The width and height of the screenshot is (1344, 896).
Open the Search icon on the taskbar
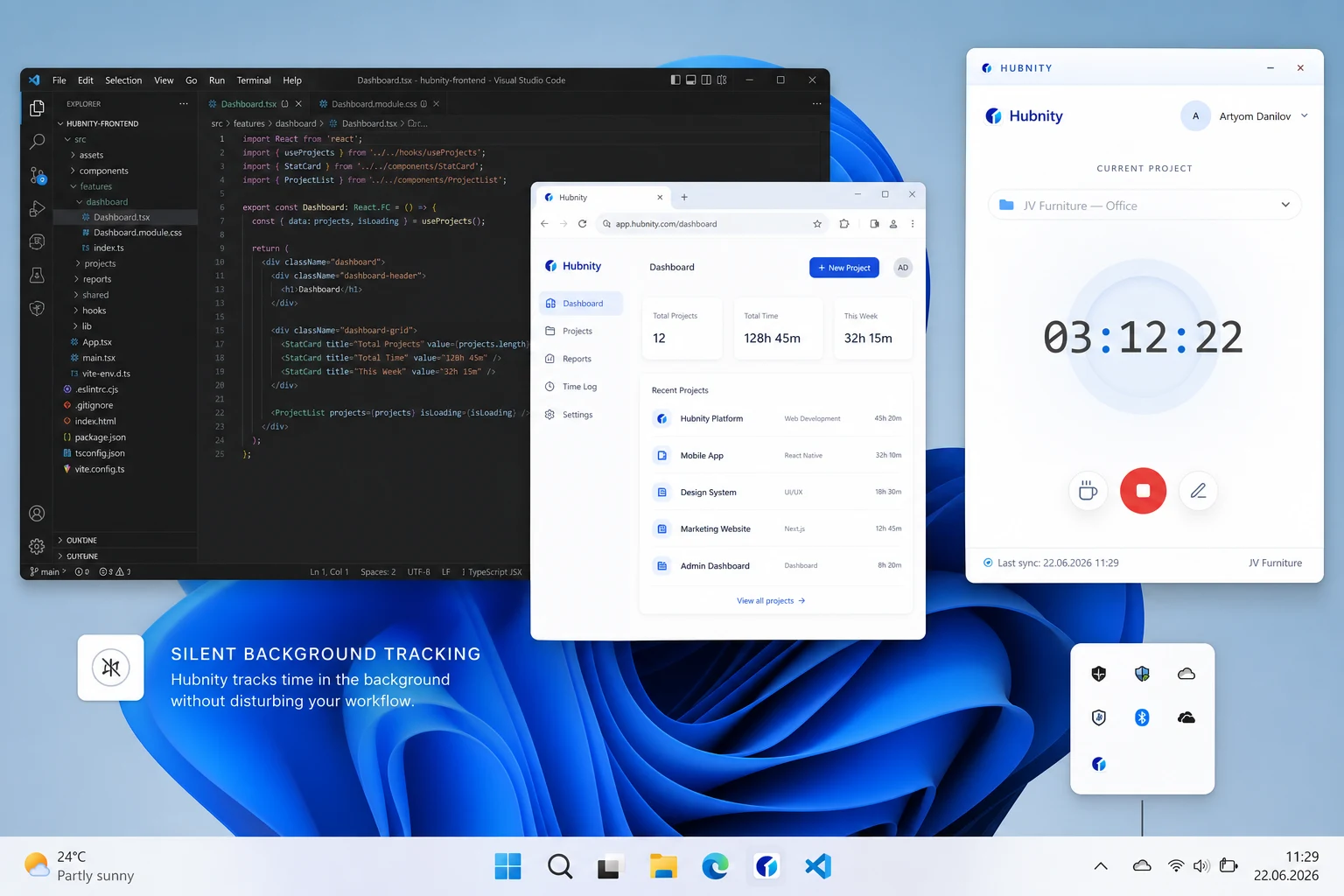pos(560,866)
